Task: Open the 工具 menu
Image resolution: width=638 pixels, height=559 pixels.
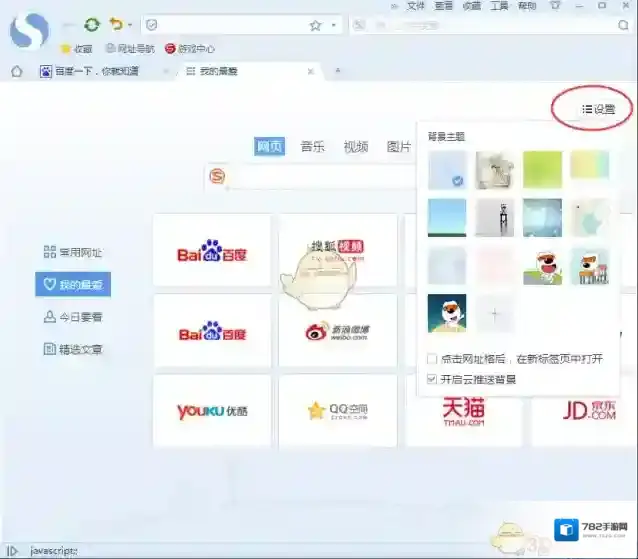Action: coord(499,6)
